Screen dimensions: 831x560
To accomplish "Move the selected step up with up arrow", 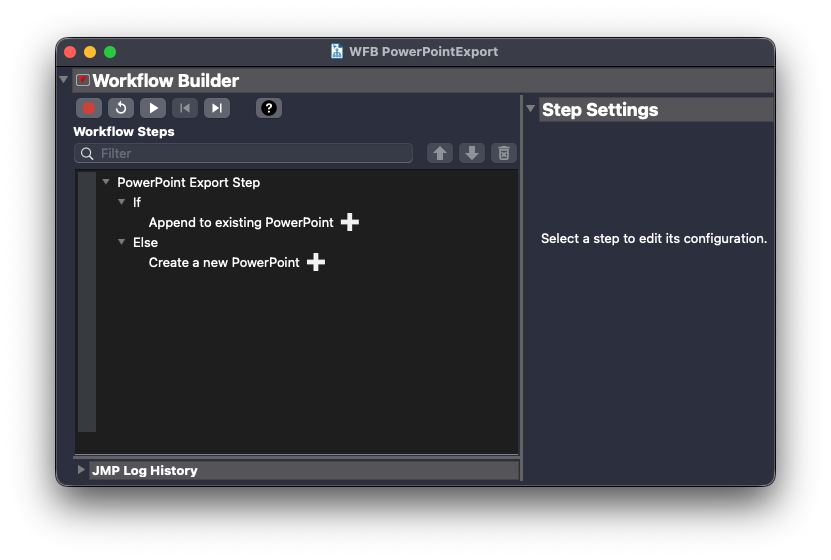I will coord(440,153).
